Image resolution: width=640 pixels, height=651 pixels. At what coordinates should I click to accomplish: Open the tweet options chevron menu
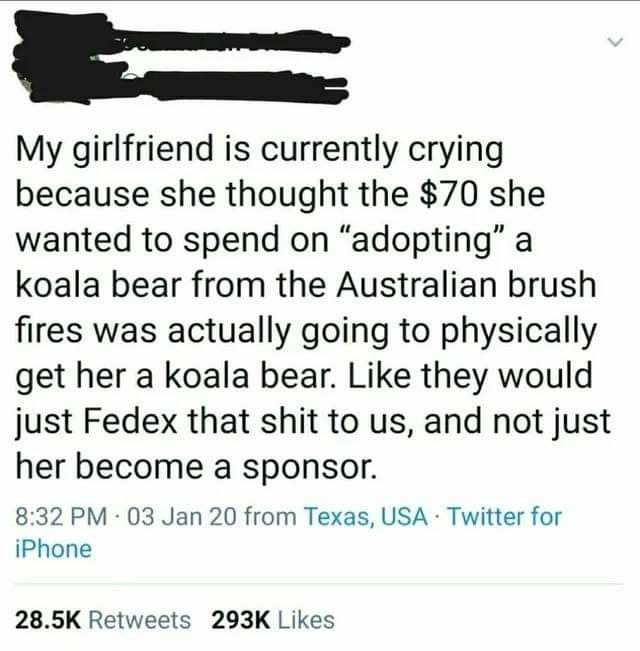coord(615,42)
